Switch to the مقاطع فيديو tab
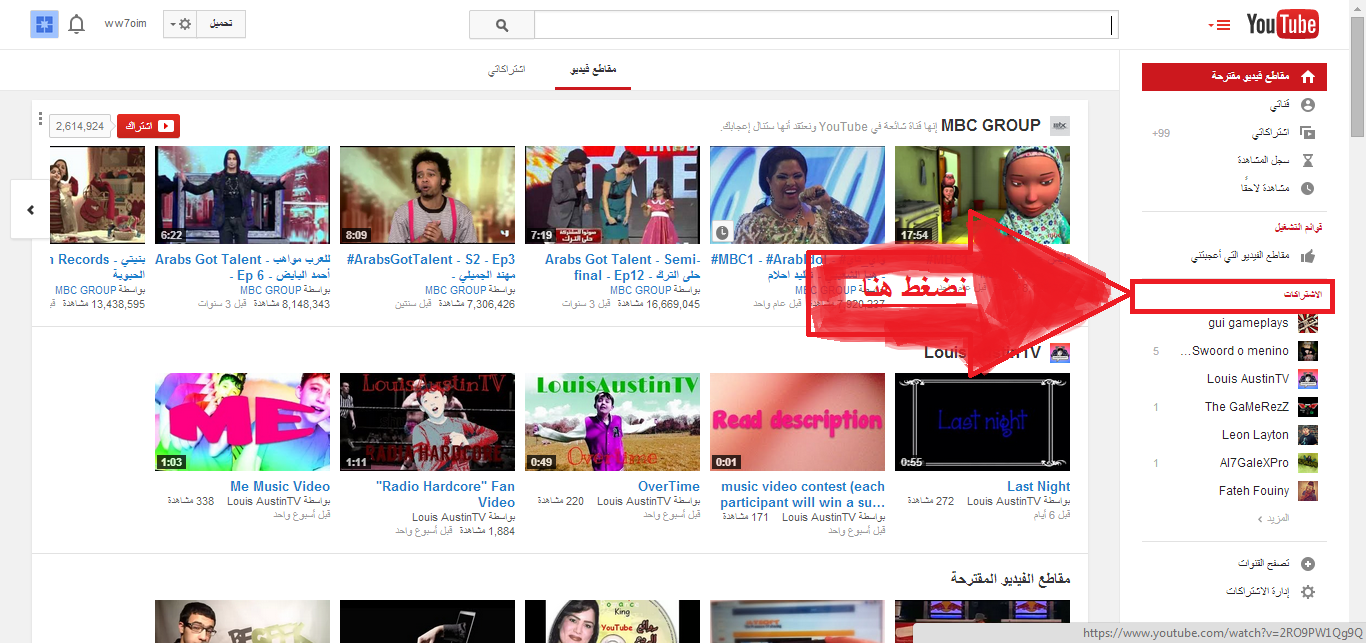 coord(593,69)
